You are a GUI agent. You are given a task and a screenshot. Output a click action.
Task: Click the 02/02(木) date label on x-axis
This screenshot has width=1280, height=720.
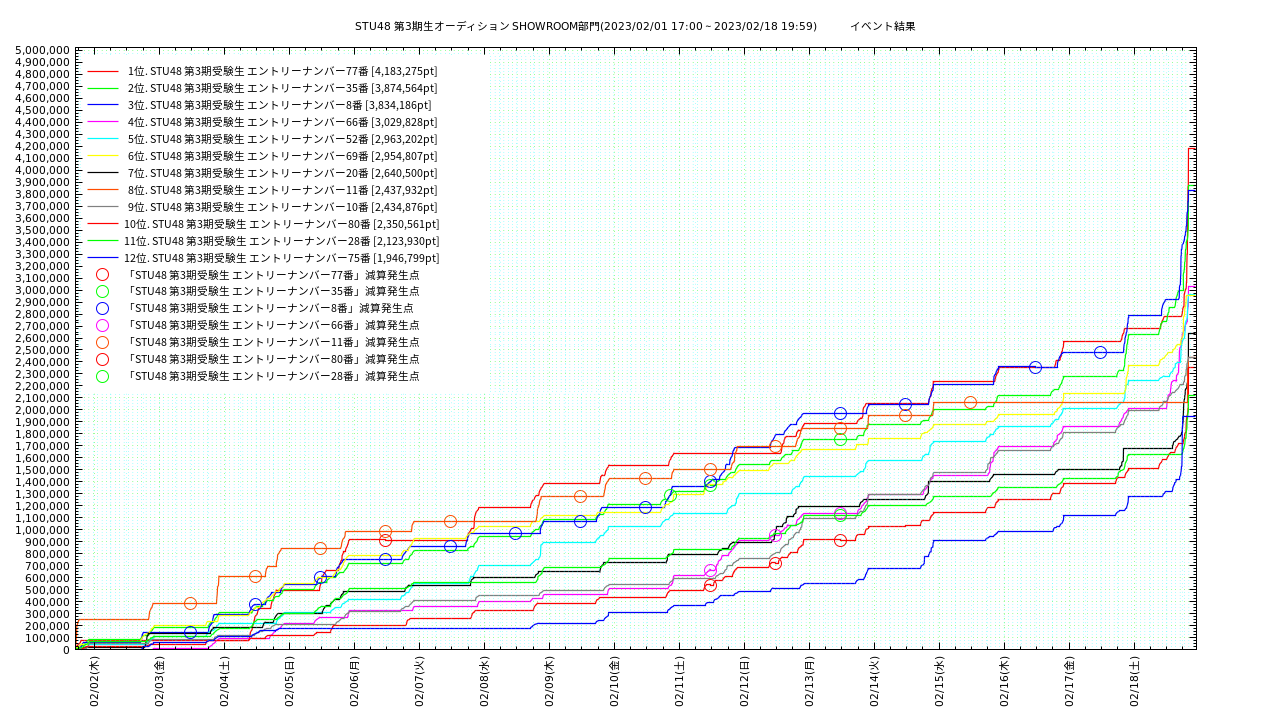[x=94, y=681]
